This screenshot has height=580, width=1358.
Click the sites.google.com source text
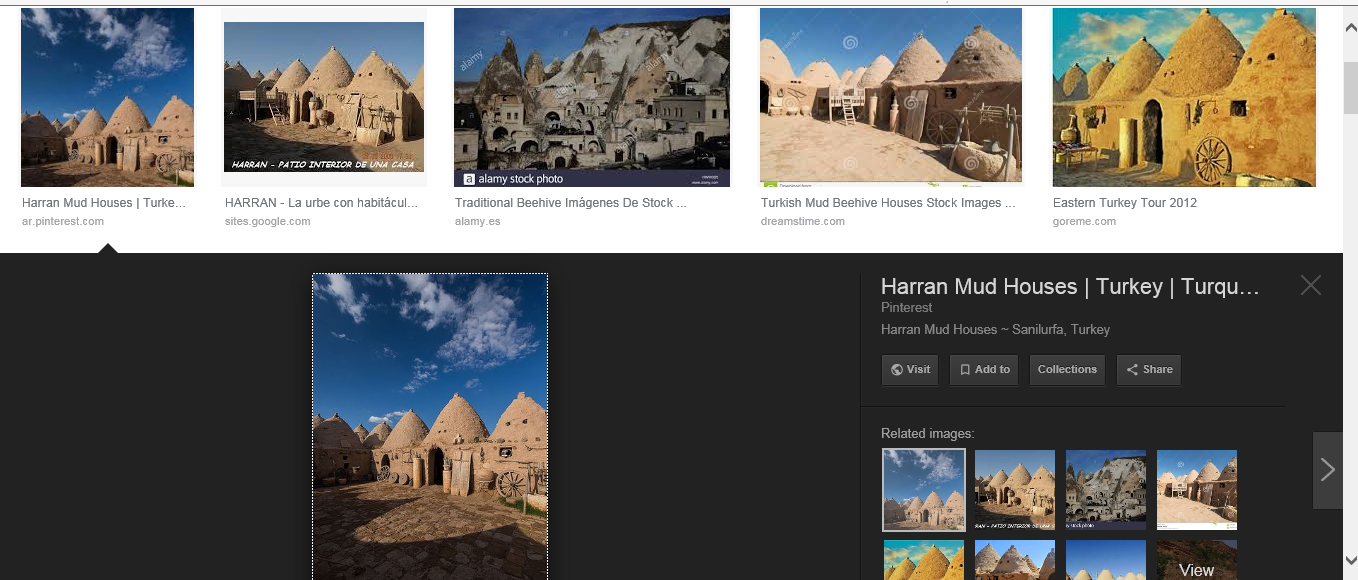pyautogui.click(x=267, y=221)
